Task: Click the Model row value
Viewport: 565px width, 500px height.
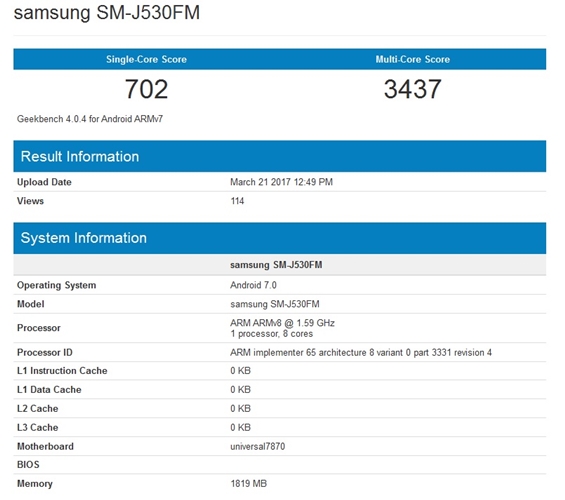Action: [275, 304]
